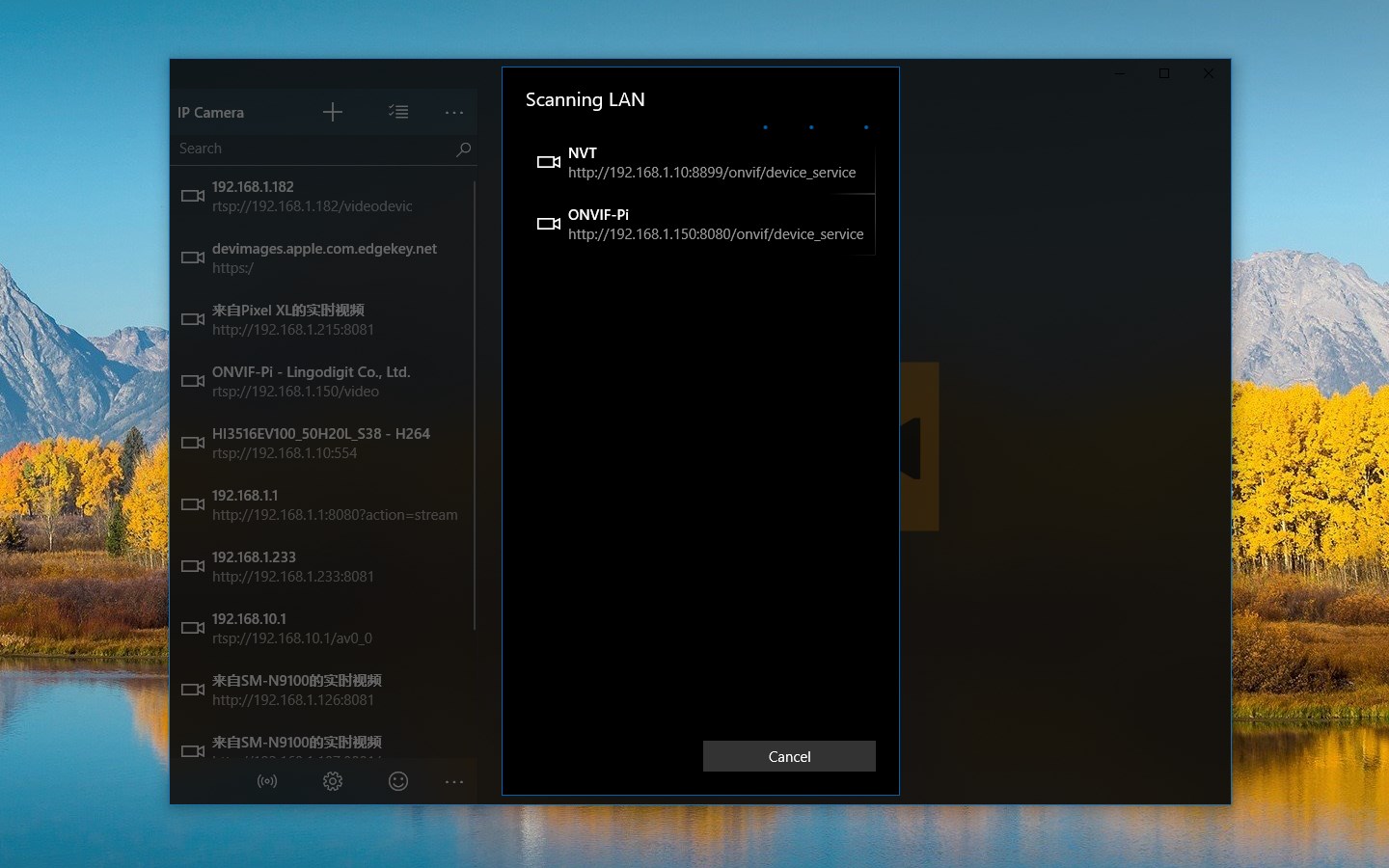1389x868 pixels.
Task: Click the Scanning LAN progress dots indicator
Action: click(x=815, y=127)
